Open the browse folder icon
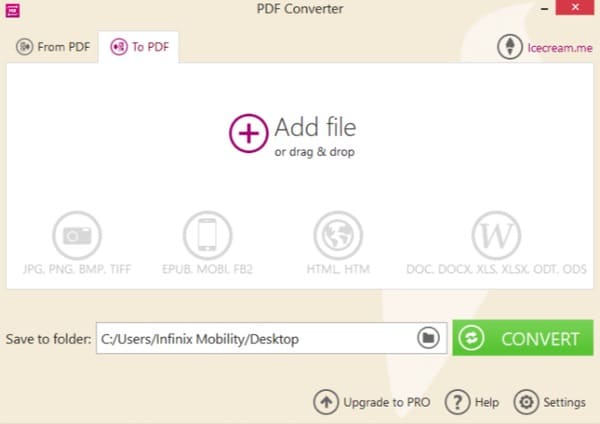The height and width of the screenshot is (424, 600). click(428, 338)
